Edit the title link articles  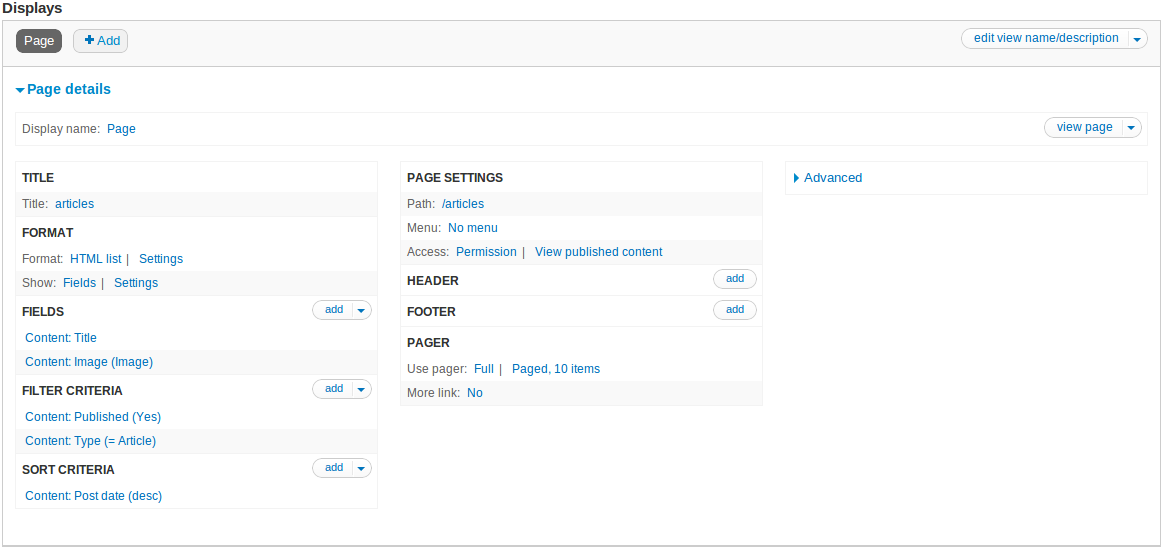tap(74, 203)
